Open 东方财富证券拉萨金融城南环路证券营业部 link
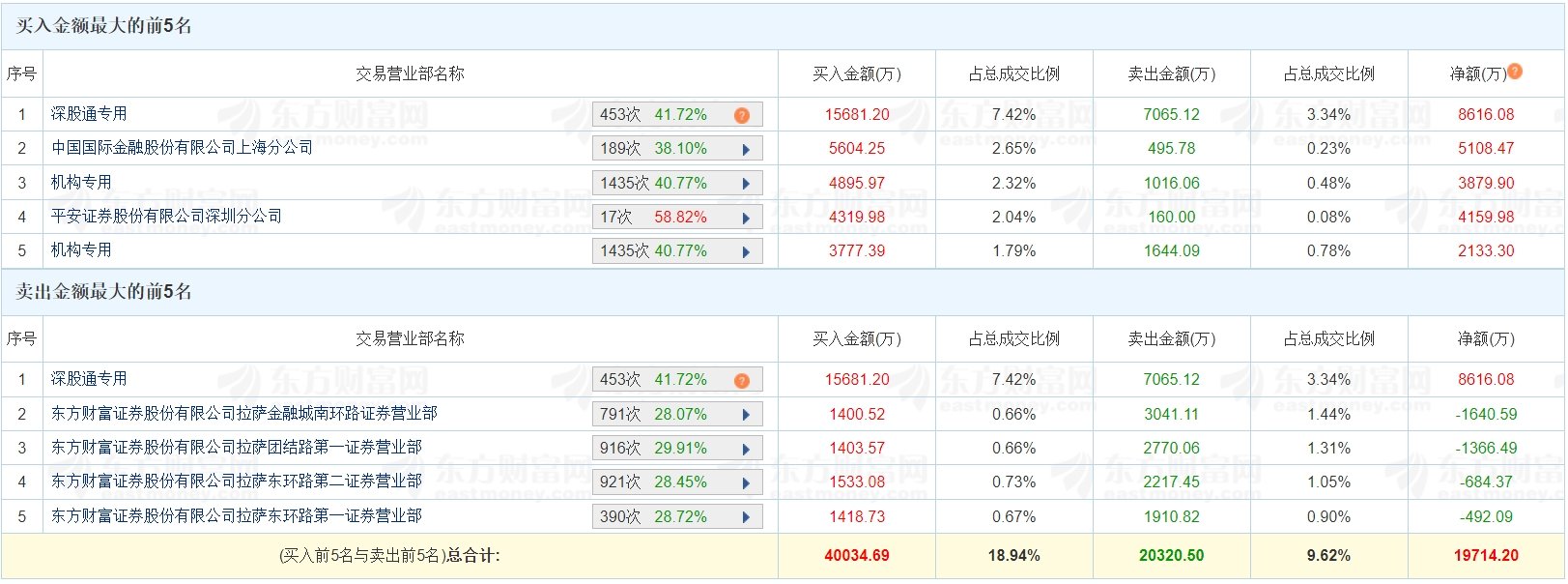This screenshot has width=1568, height=584. point(244,414)
